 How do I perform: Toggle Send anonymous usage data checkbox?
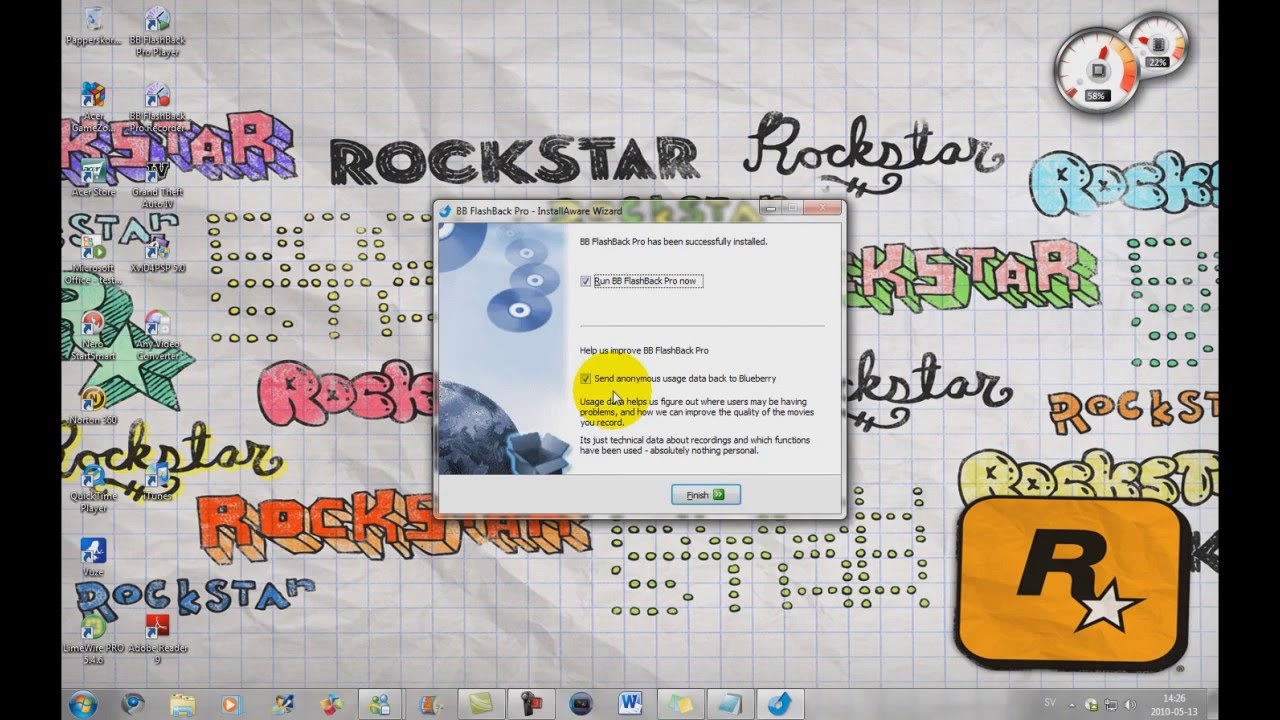(x=586, y=378)
